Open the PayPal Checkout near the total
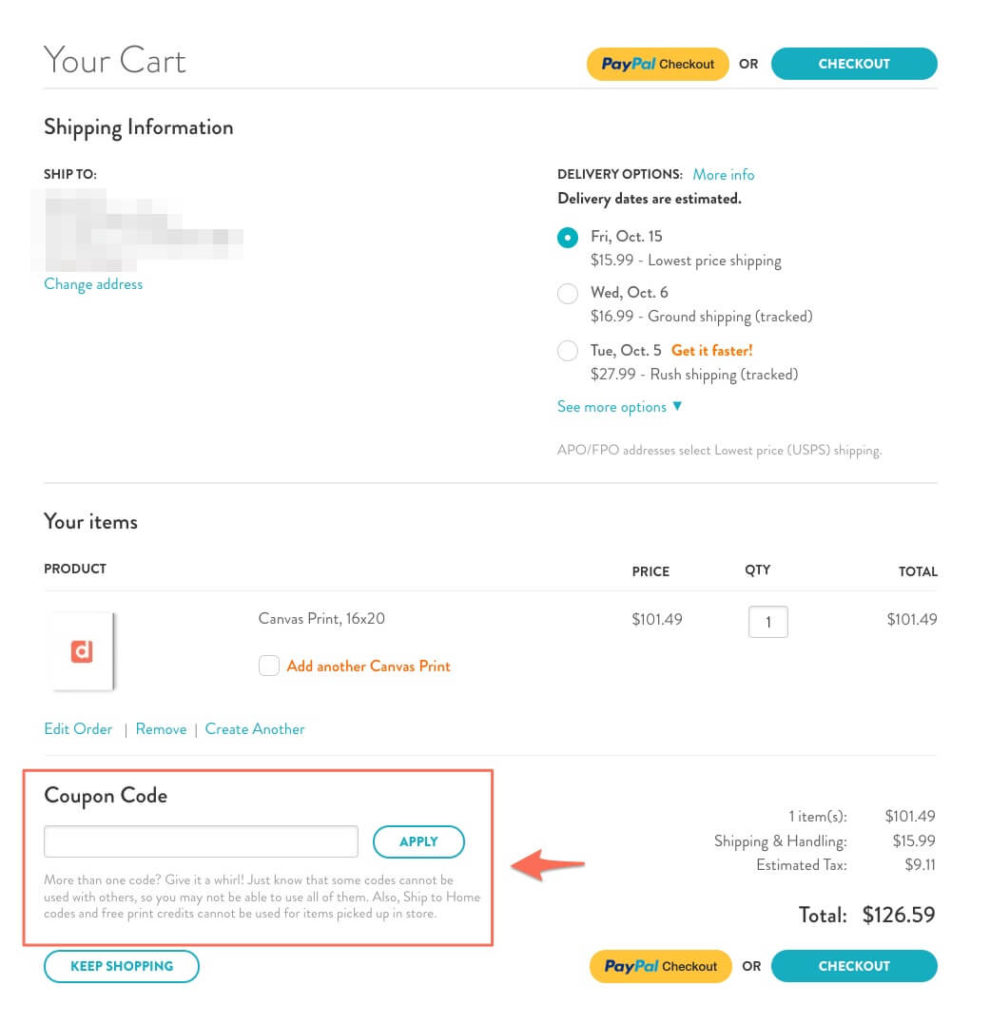This screenshot has height=1024, width=990. 659,966
